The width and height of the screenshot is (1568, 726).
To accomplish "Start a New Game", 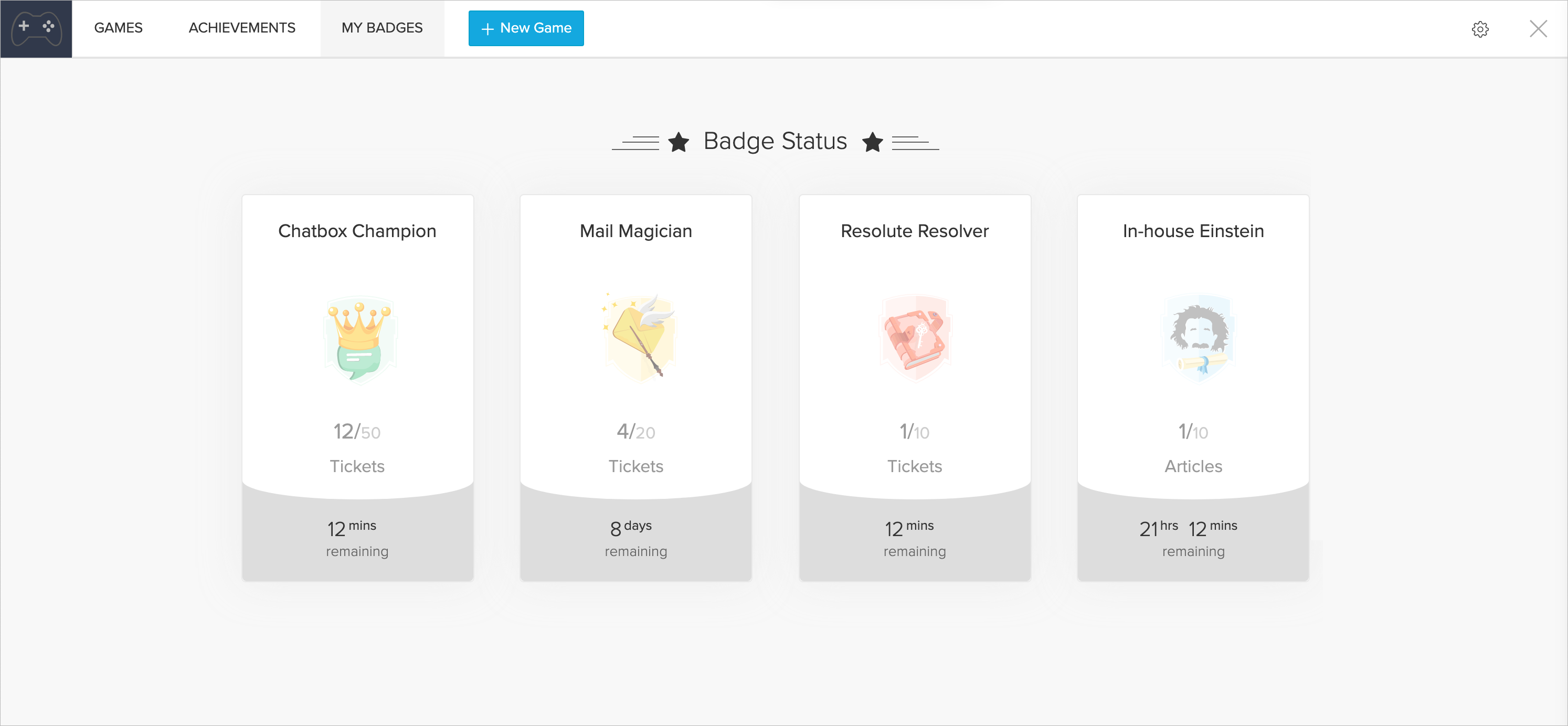I will click(x=526, y=28).
